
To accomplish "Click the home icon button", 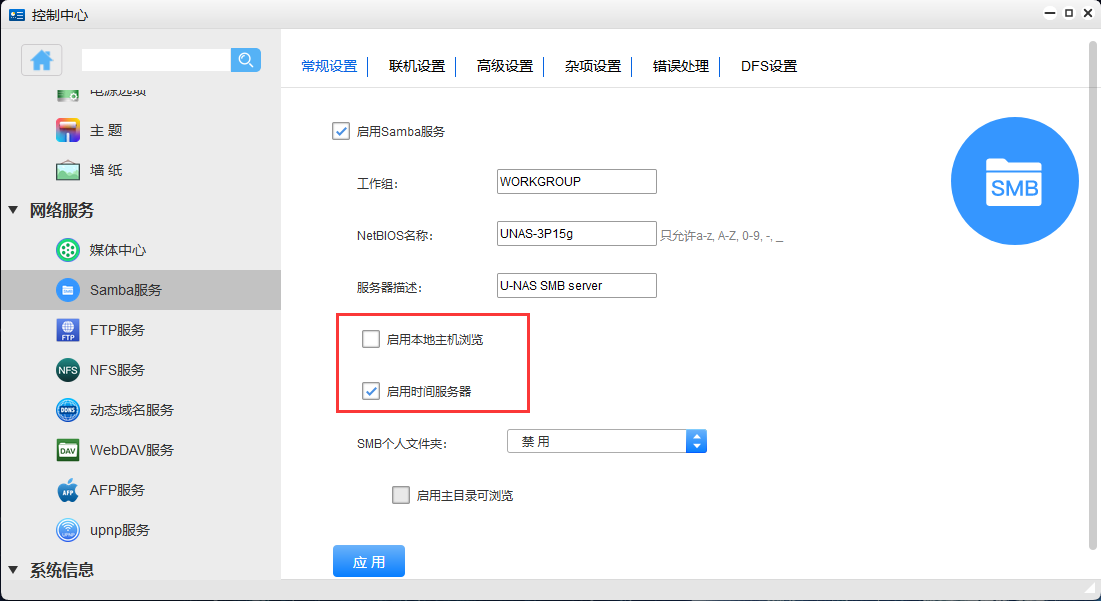I will point(42,60).
